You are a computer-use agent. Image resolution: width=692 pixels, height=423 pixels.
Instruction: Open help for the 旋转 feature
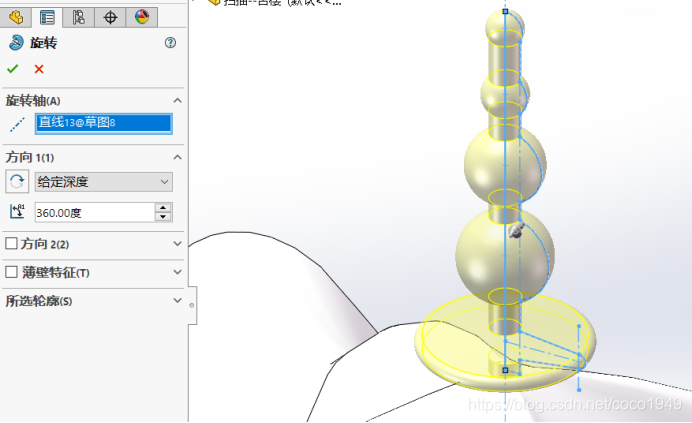170,43
